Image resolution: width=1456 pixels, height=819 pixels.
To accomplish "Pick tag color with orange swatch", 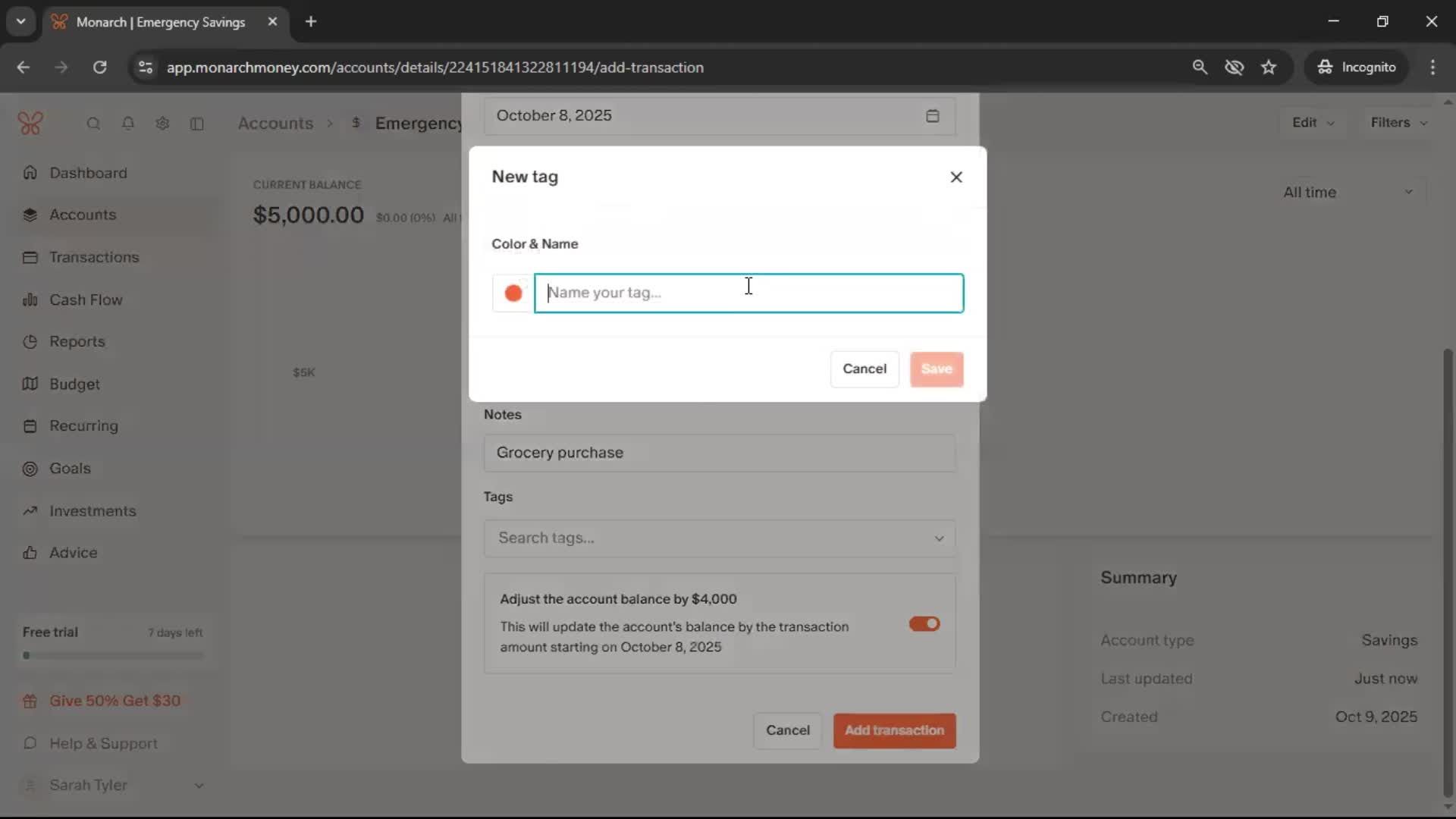I will point(513,293).
